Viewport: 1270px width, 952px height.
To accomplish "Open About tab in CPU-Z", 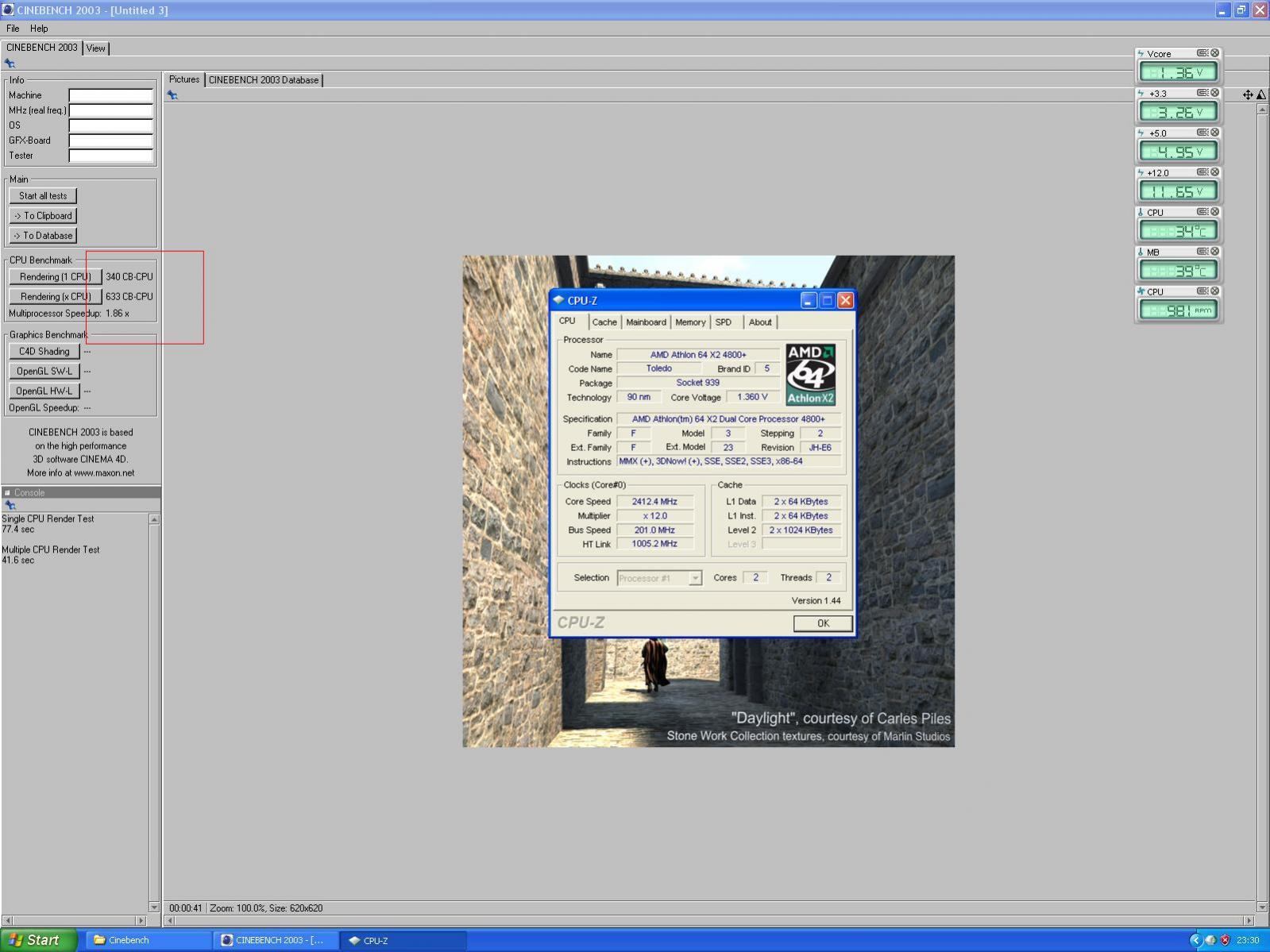I will 760,322.
